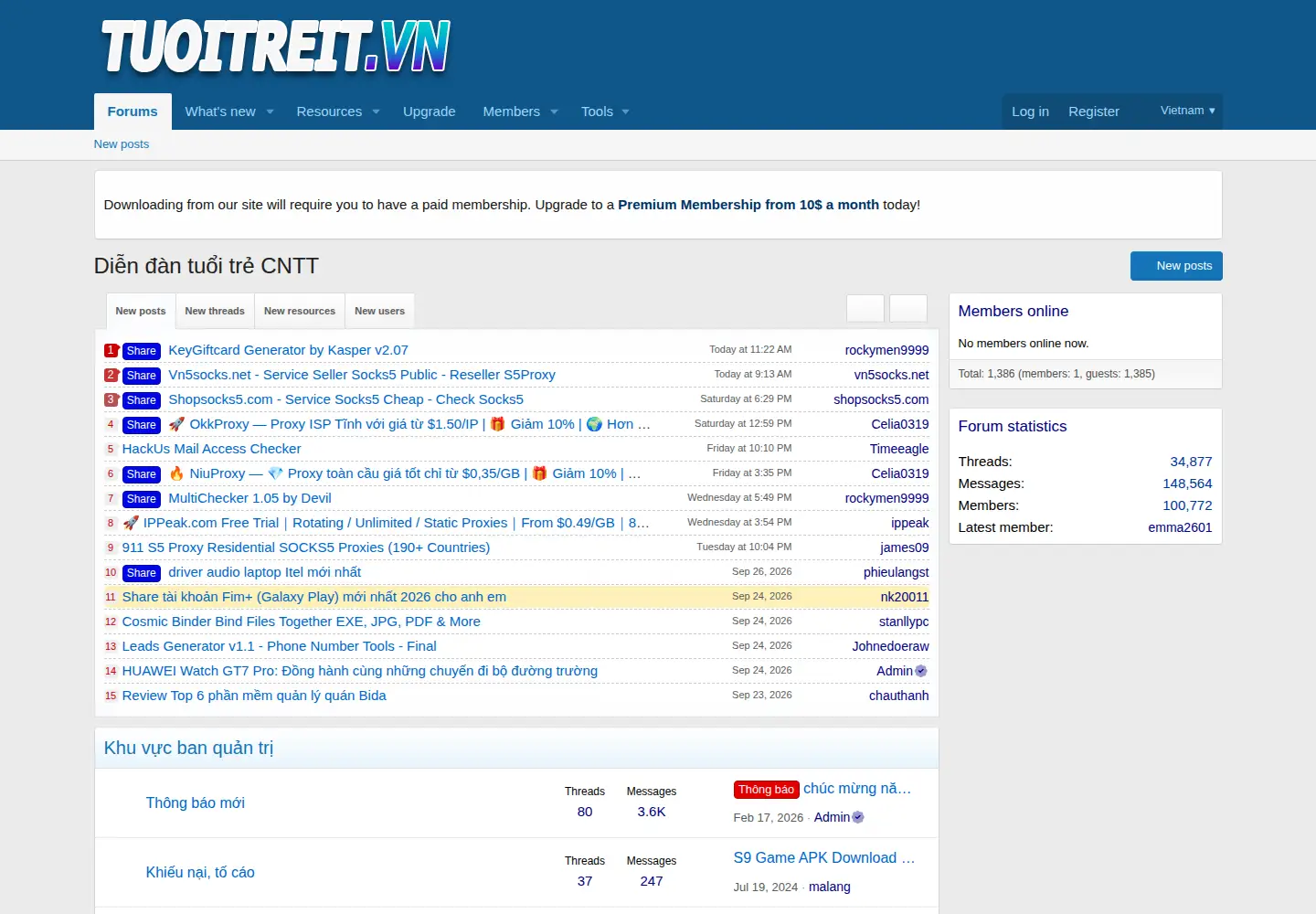Click the TUOITREIT.VN site logo
Image resolution: width=1316 pixels, height=914 pixels.
[275, 47]
